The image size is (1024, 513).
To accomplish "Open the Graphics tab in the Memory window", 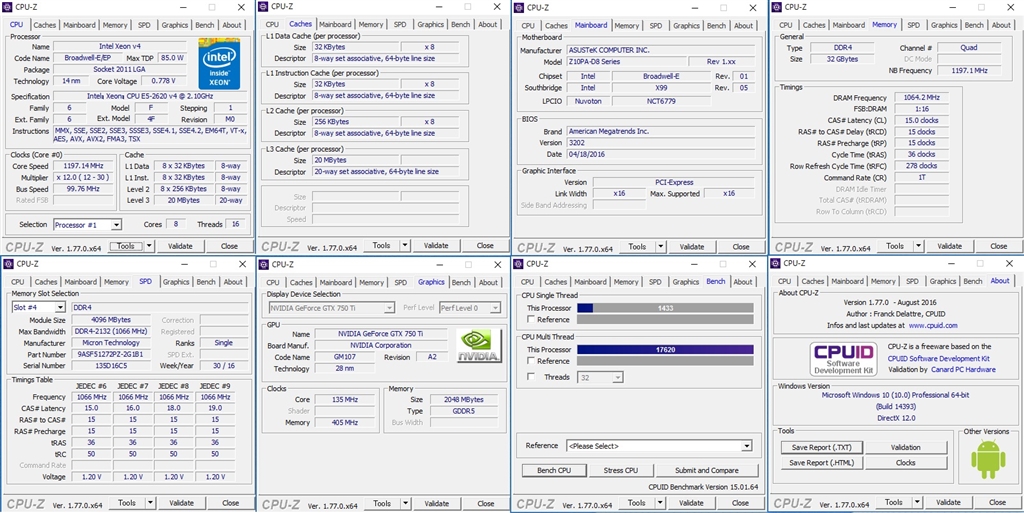I will pyautogui.click(x=944, y=25).
